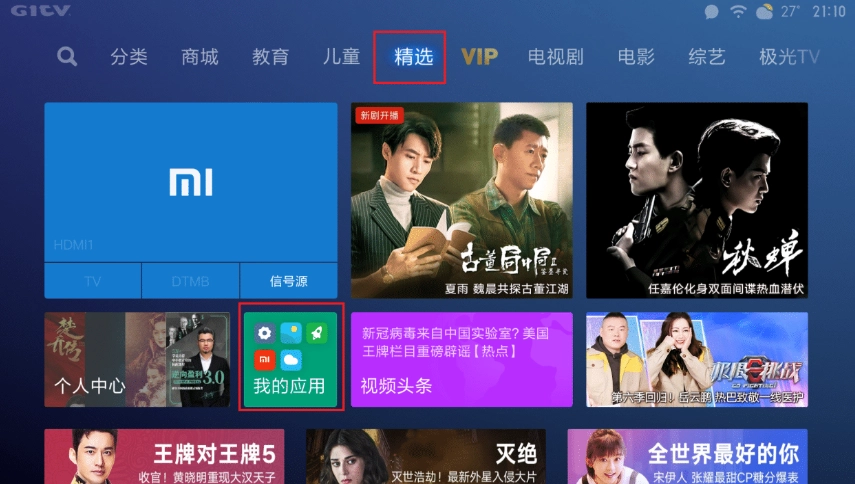
Task: Open the weather cloud icon
Action: pyautogui.click(x=764, y=11)
